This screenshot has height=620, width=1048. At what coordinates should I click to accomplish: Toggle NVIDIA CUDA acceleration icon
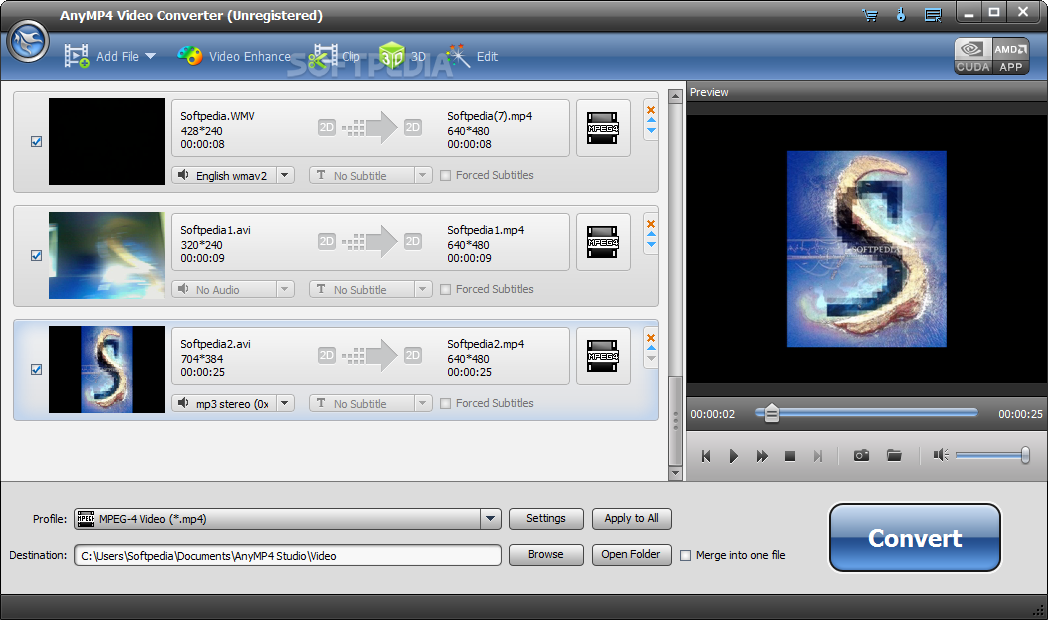point(973,56)
